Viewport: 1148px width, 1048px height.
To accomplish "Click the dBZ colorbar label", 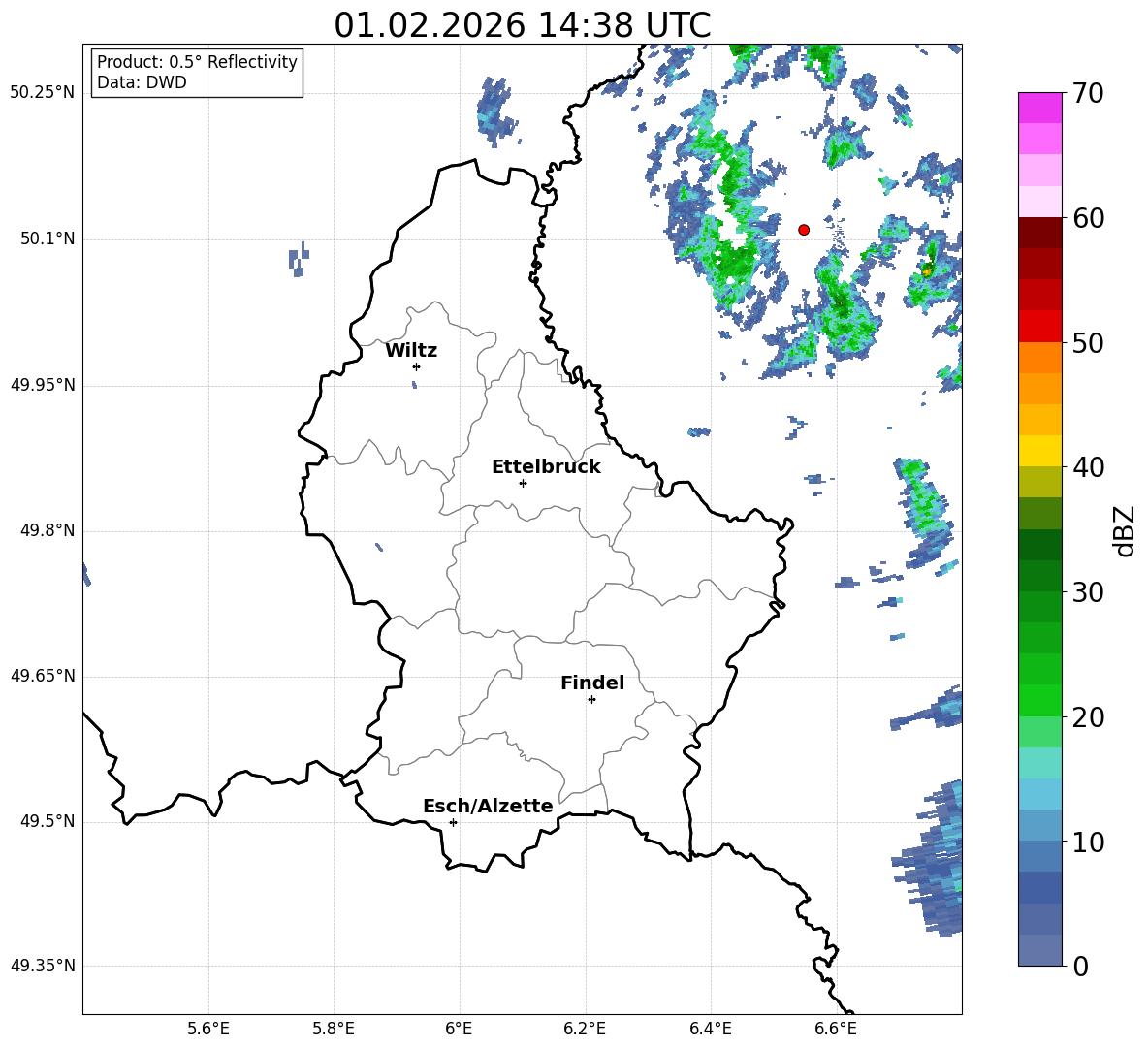I will (1125, 530).
